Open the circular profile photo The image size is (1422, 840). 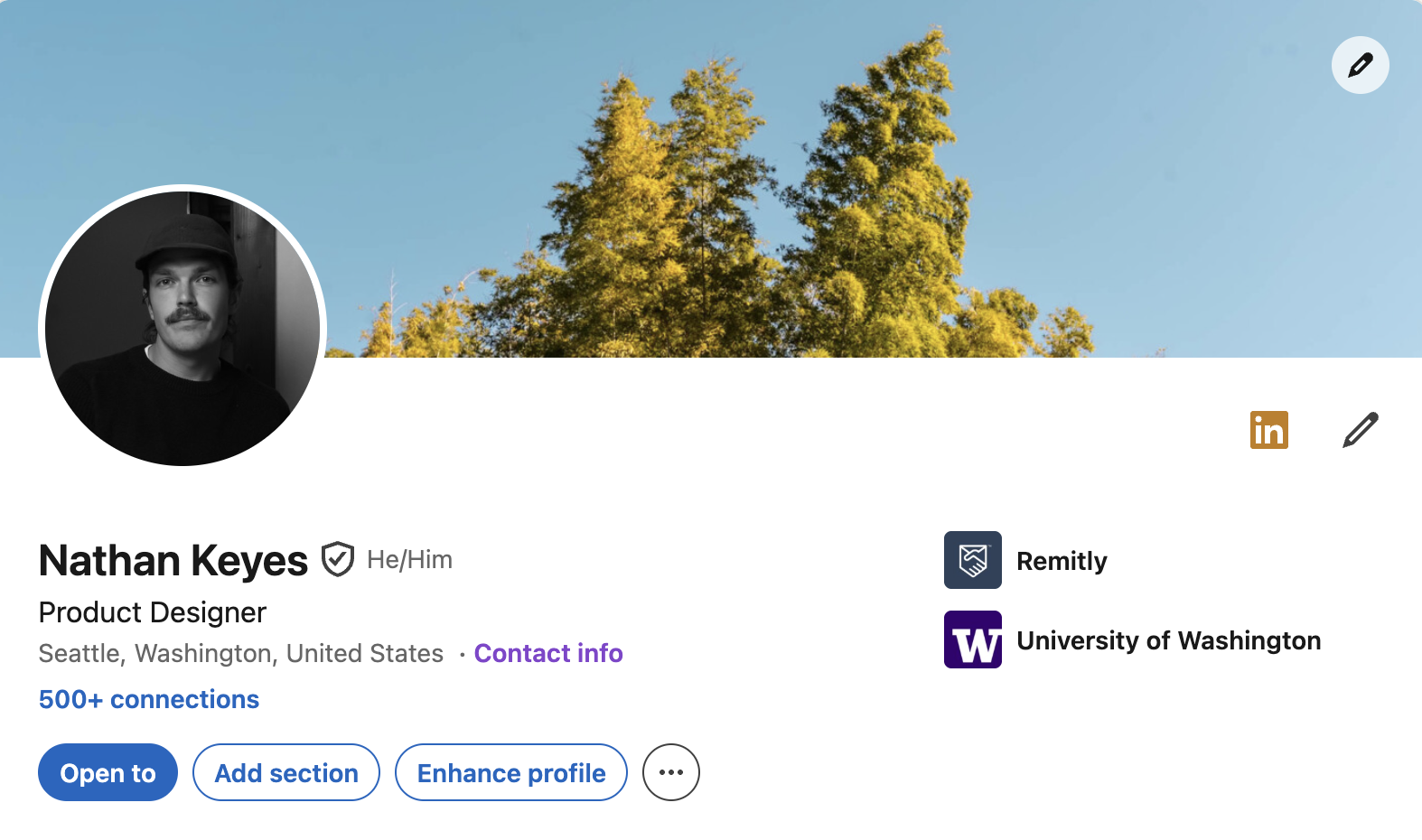pyautogui.click(x=182, y=327)
